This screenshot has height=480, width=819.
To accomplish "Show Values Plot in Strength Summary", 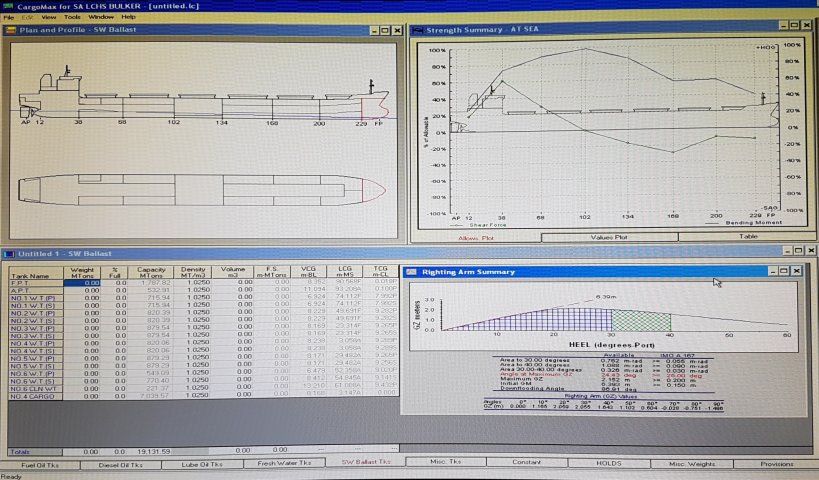I will [609, 237].
